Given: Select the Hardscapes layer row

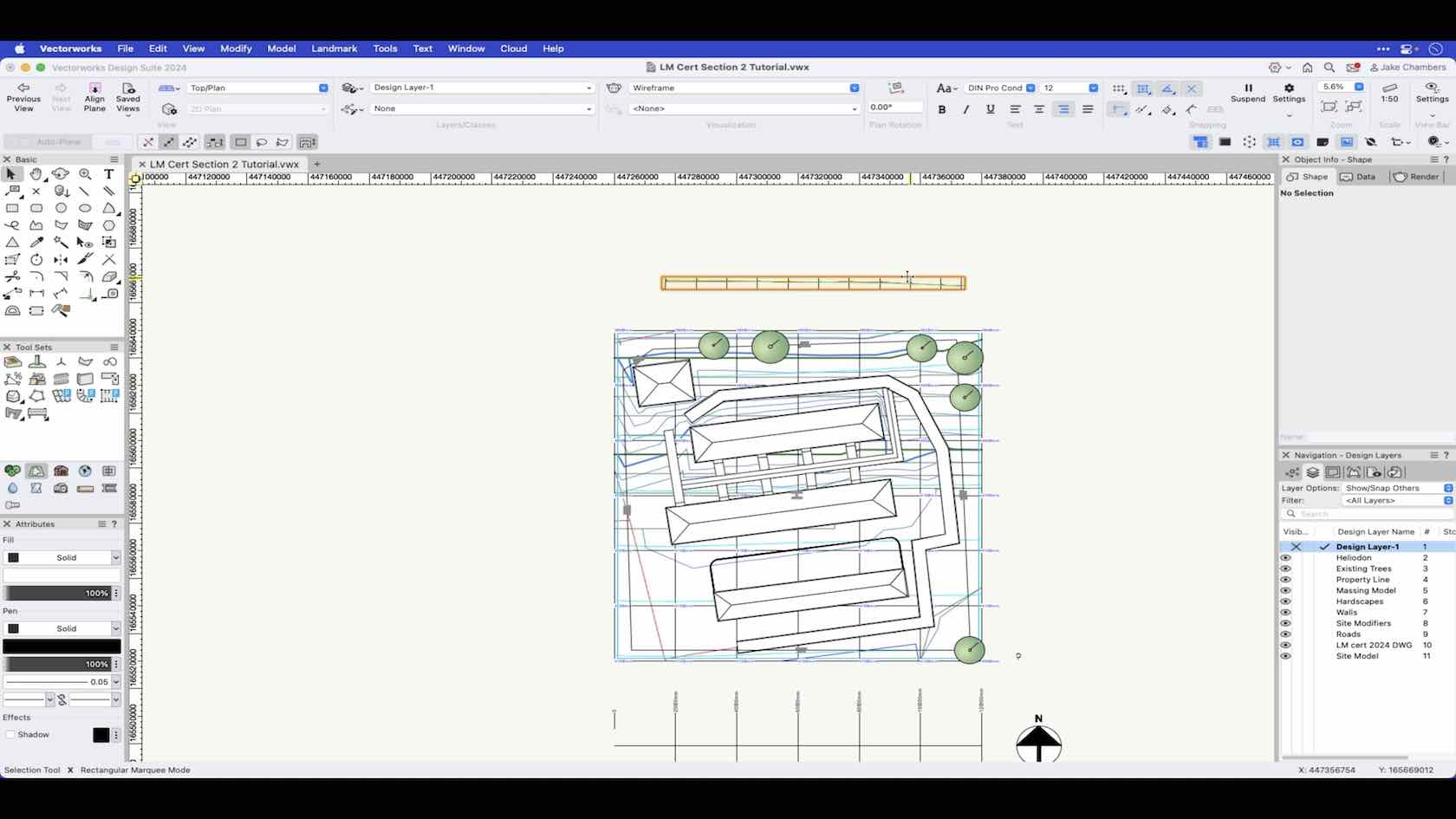Looking at the screenshot, I should (1367, 601).
